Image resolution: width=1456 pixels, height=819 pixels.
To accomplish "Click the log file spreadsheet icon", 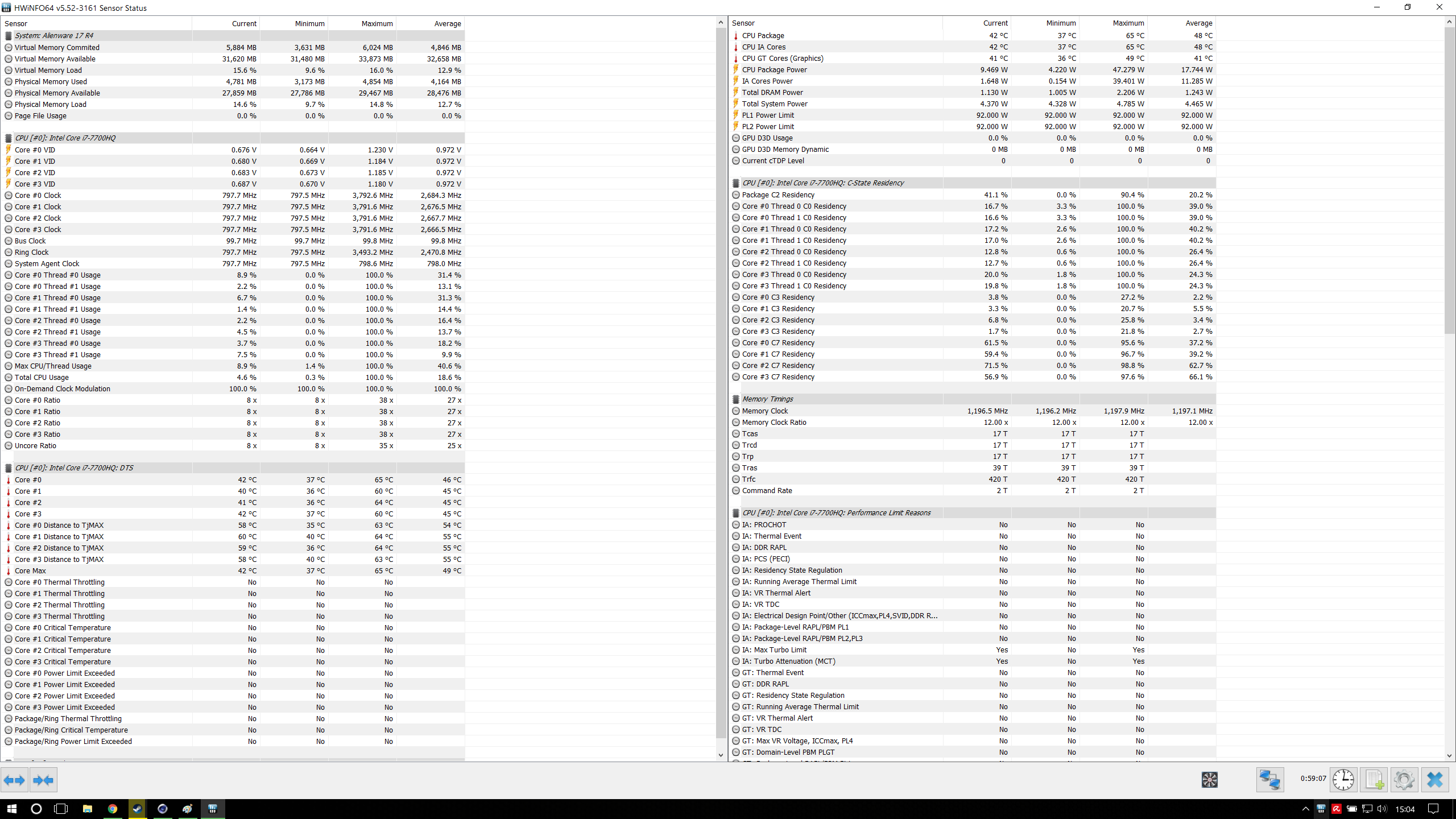I will (1374, 780).
